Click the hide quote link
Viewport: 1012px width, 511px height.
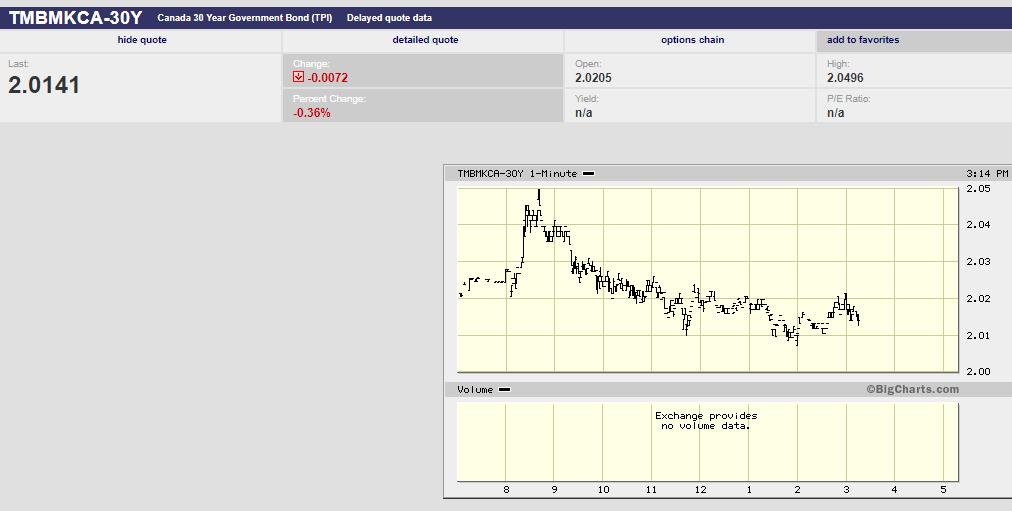click(x=142, y=40)
